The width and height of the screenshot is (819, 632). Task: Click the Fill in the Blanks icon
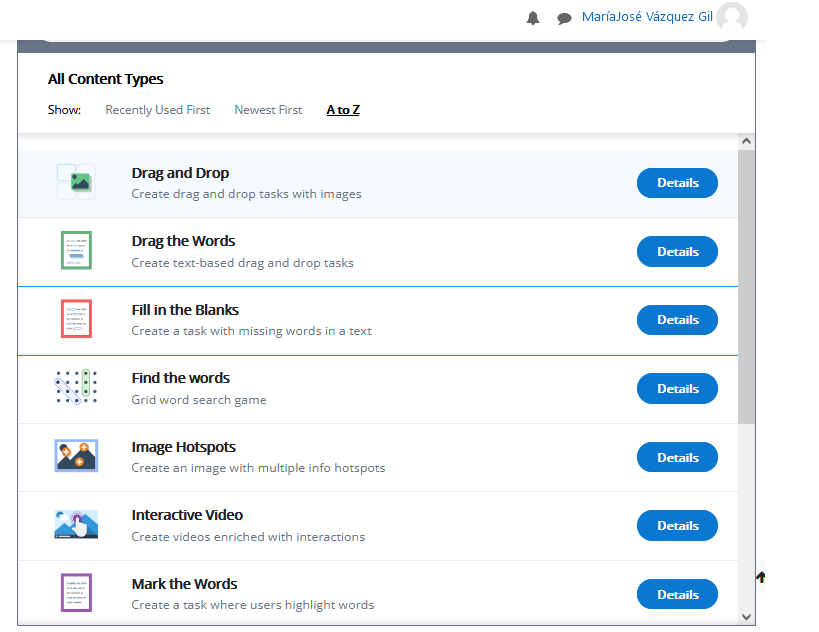[76, 318]
